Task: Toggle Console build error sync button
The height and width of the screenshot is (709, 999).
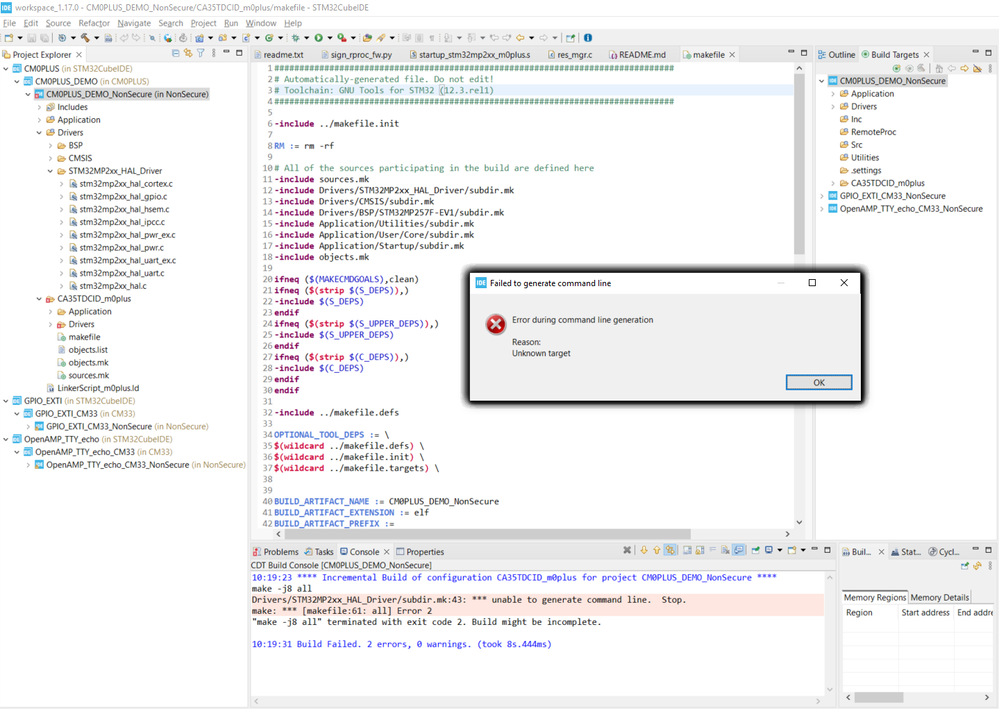Action: coord(671,550)
